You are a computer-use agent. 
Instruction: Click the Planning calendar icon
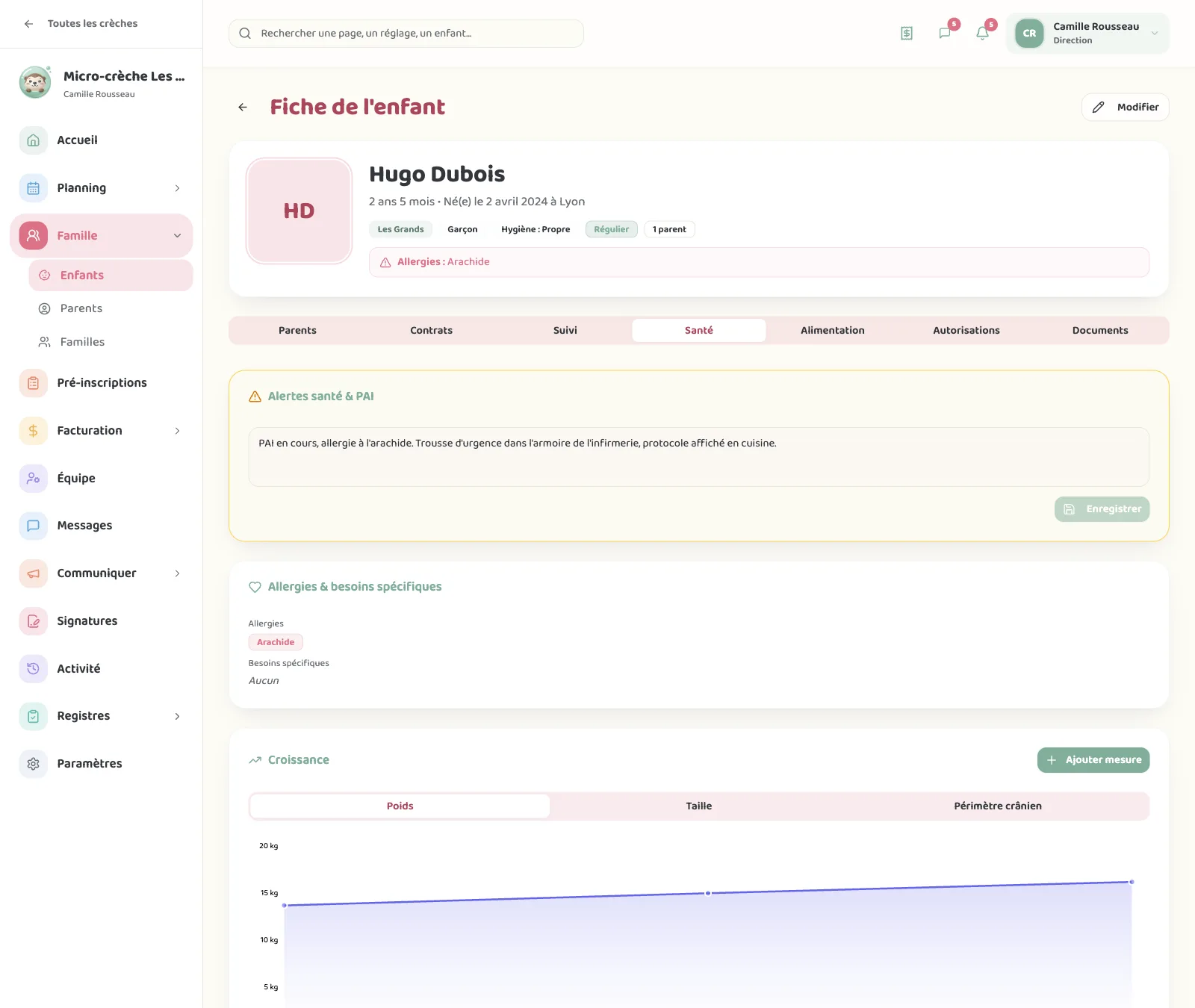[34, 188]
